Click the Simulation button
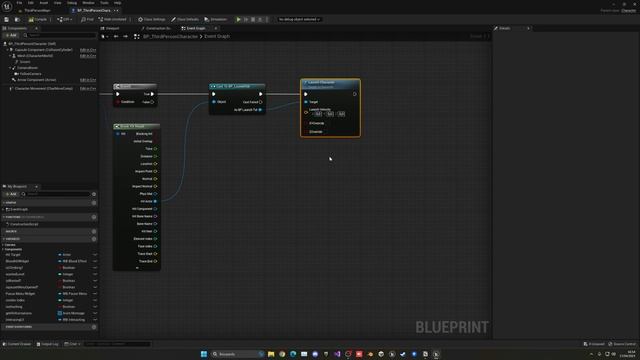640x360 pixels. point(216,19)
